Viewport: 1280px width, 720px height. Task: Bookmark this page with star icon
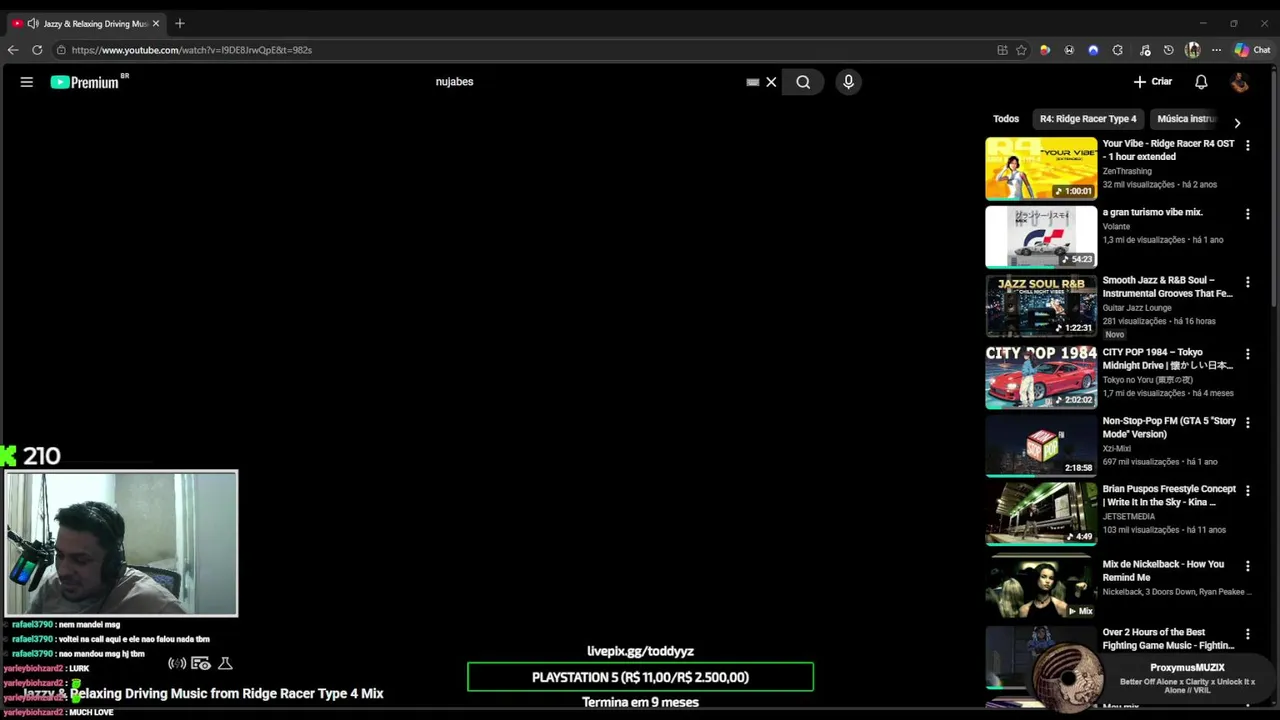(x=1021, y=50)
